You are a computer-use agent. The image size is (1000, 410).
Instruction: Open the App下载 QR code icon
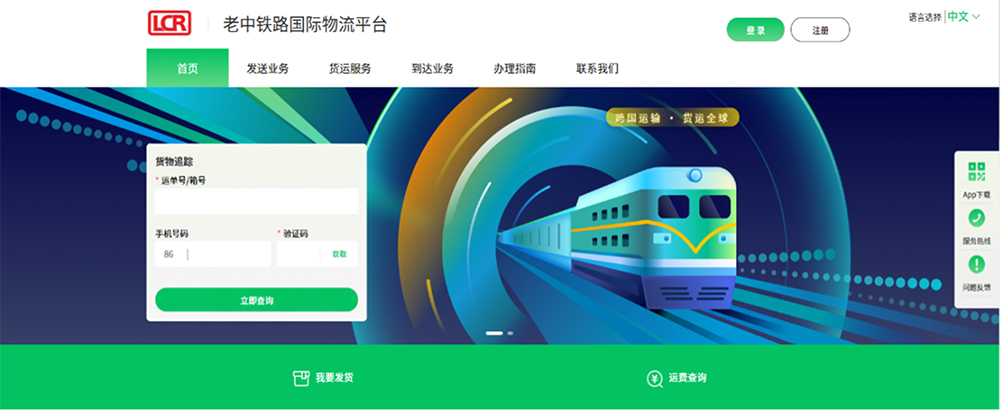(976, 172)
